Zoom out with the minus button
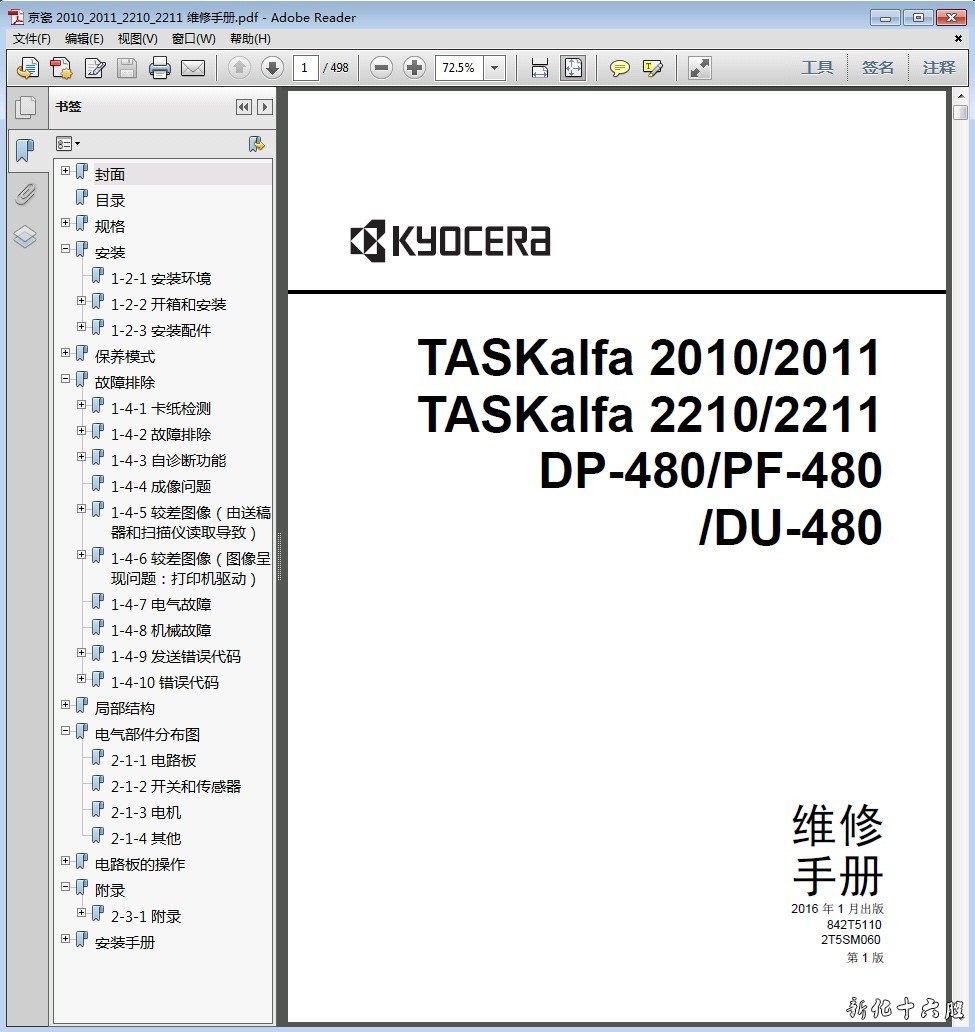The height and width of the screenshot is (1032, 975). click(x=381, y=68)
